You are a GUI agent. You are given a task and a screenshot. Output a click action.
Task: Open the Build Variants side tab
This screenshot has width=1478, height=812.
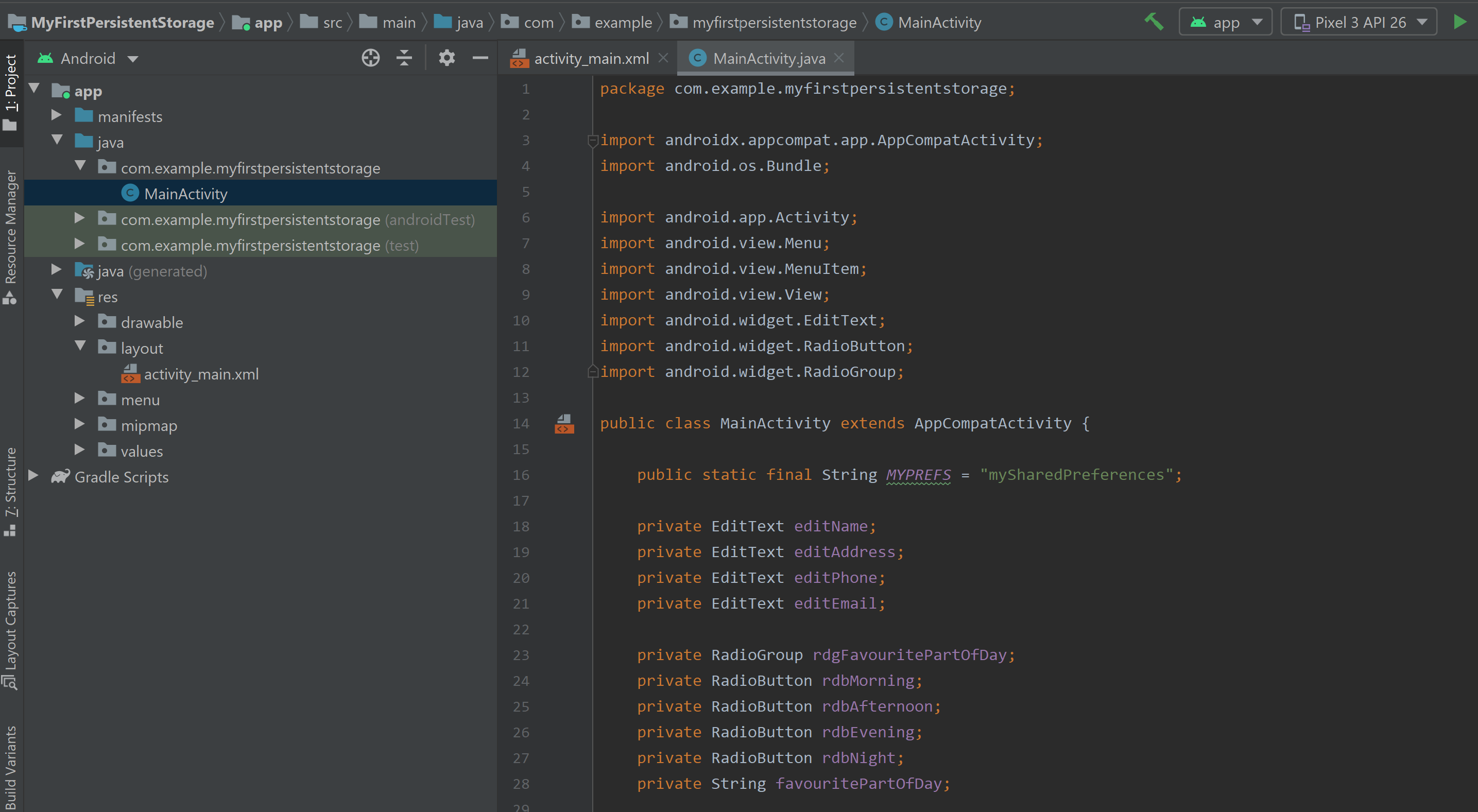tap(11, 768)
